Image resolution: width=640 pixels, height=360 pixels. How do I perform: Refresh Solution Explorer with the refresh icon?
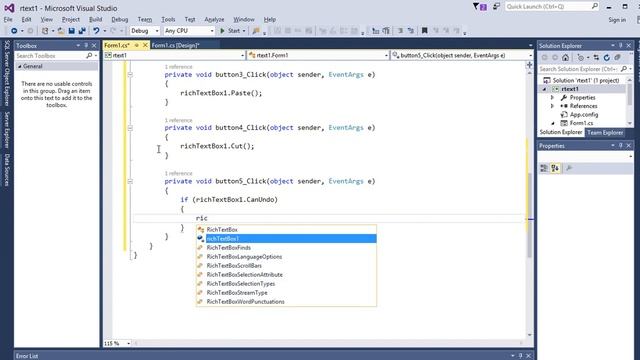pyautogui.click(x=607, y=58)
